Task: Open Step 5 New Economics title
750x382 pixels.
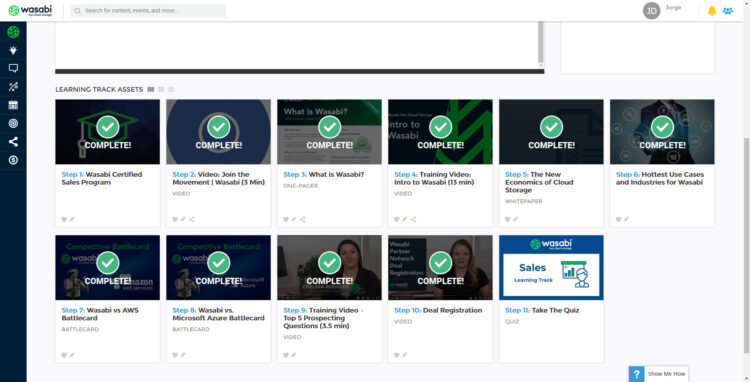Action: pos(539,182)
